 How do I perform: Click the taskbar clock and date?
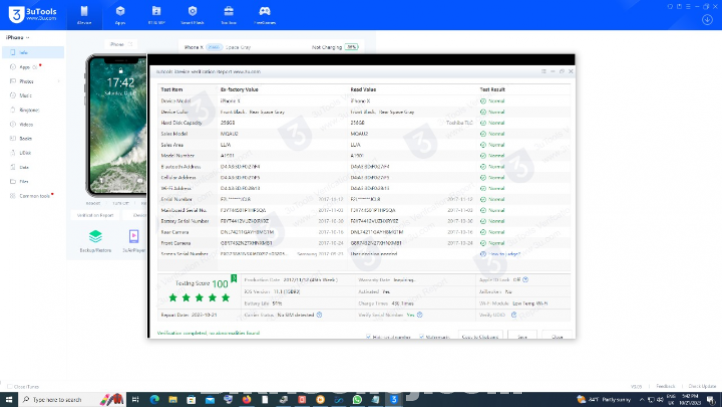[x=690, y=400]
